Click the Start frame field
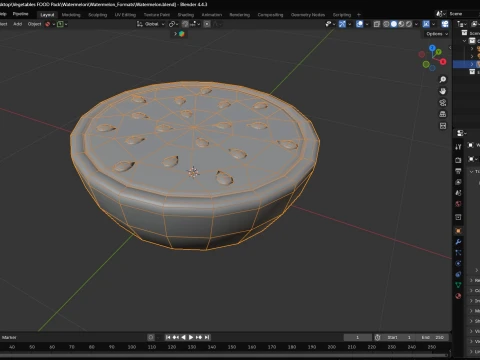Viewport: 480px width, 360px height. [x=399, y=337]
